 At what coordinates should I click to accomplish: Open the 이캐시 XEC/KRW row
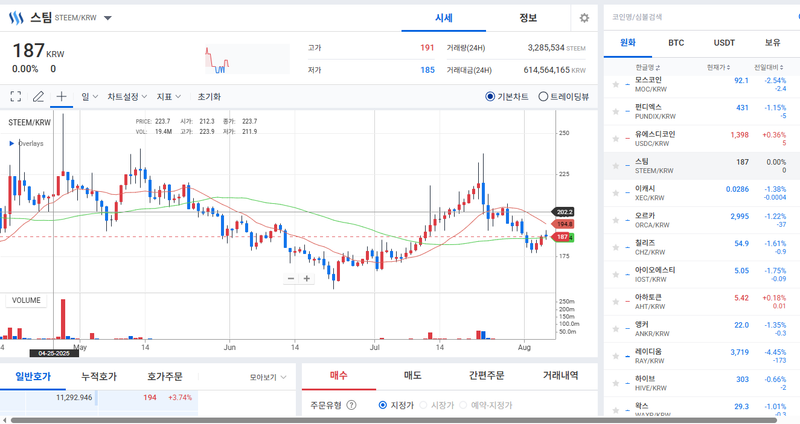(702, 193)
